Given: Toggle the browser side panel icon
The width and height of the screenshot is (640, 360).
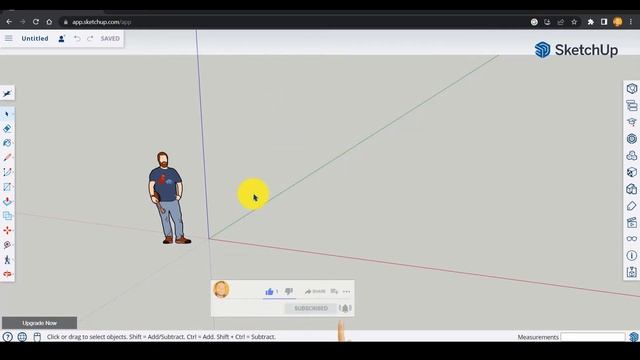Looking at the screenshot, I should pos(604,22).
